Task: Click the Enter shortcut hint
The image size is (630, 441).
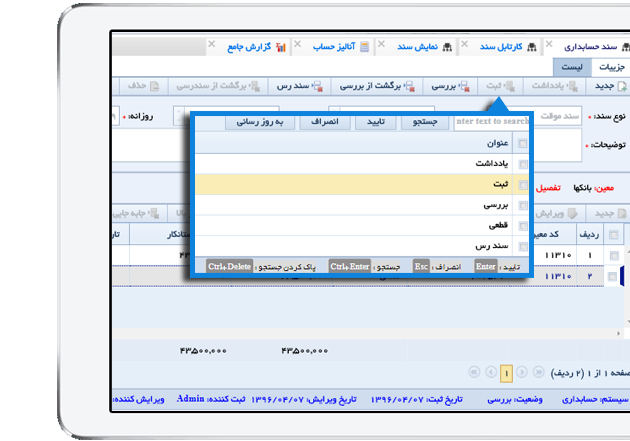Action: click(485, 267)
